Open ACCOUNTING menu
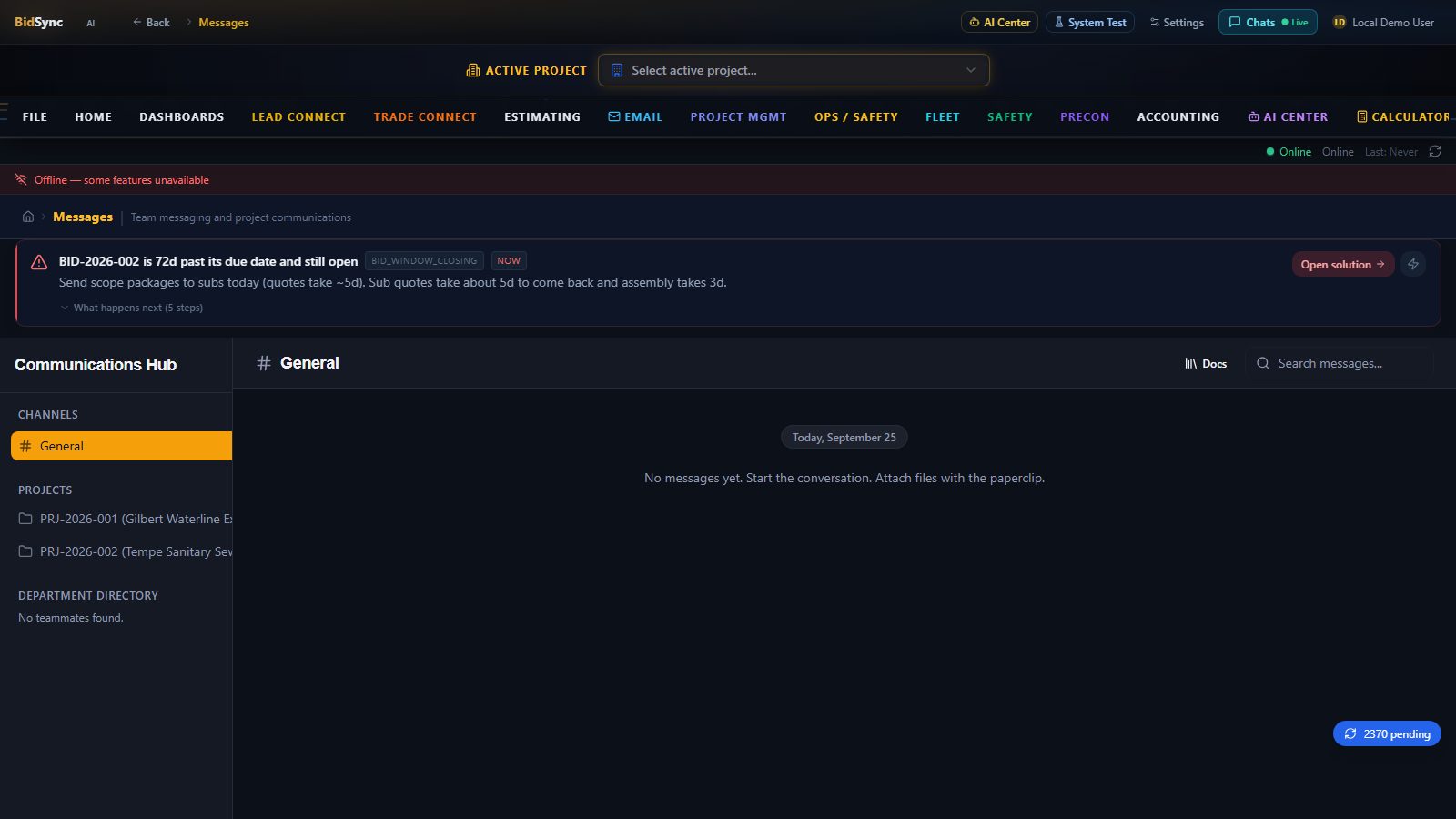Screen dimensions: 1456x819 [x=1178, y=116]
